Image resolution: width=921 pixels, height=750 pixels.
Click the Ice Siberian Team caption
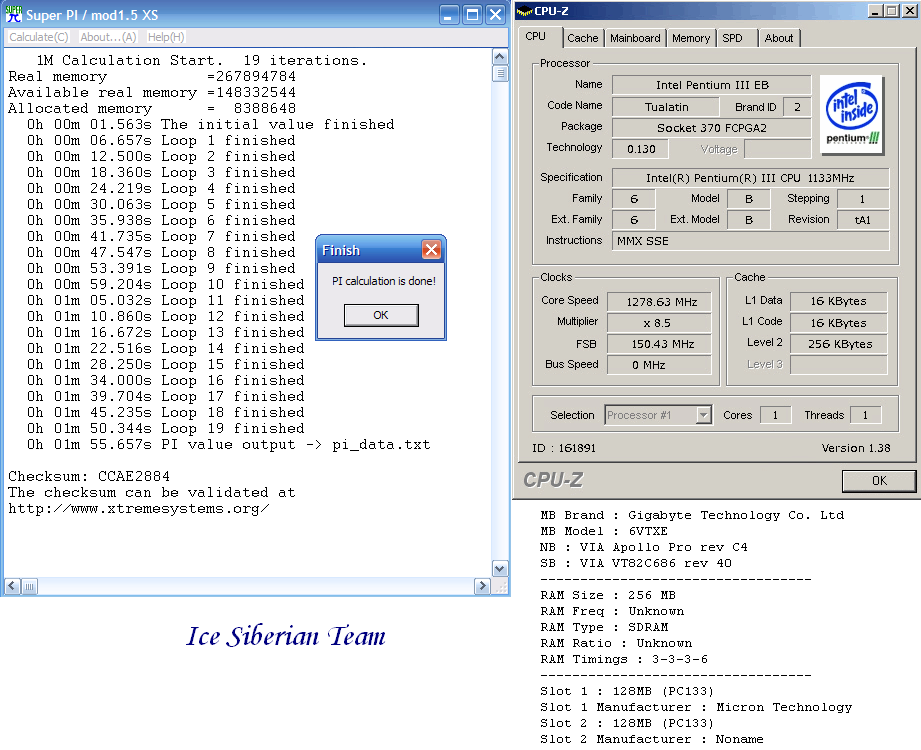[x=286, y=636]
